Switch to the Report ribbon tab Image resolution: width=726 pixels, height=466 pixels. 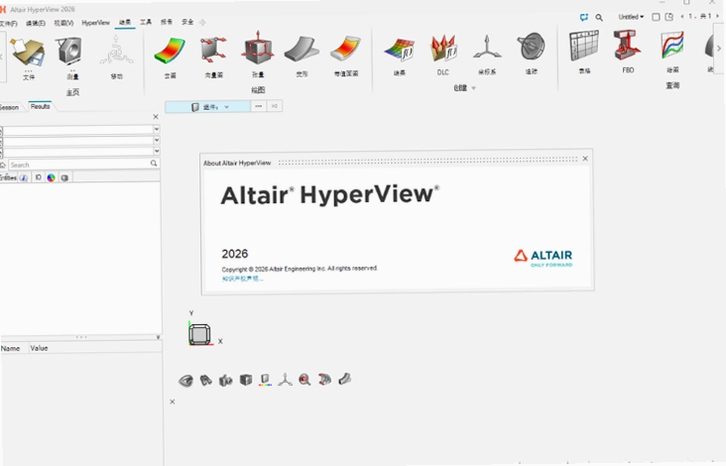click(166, 22)
